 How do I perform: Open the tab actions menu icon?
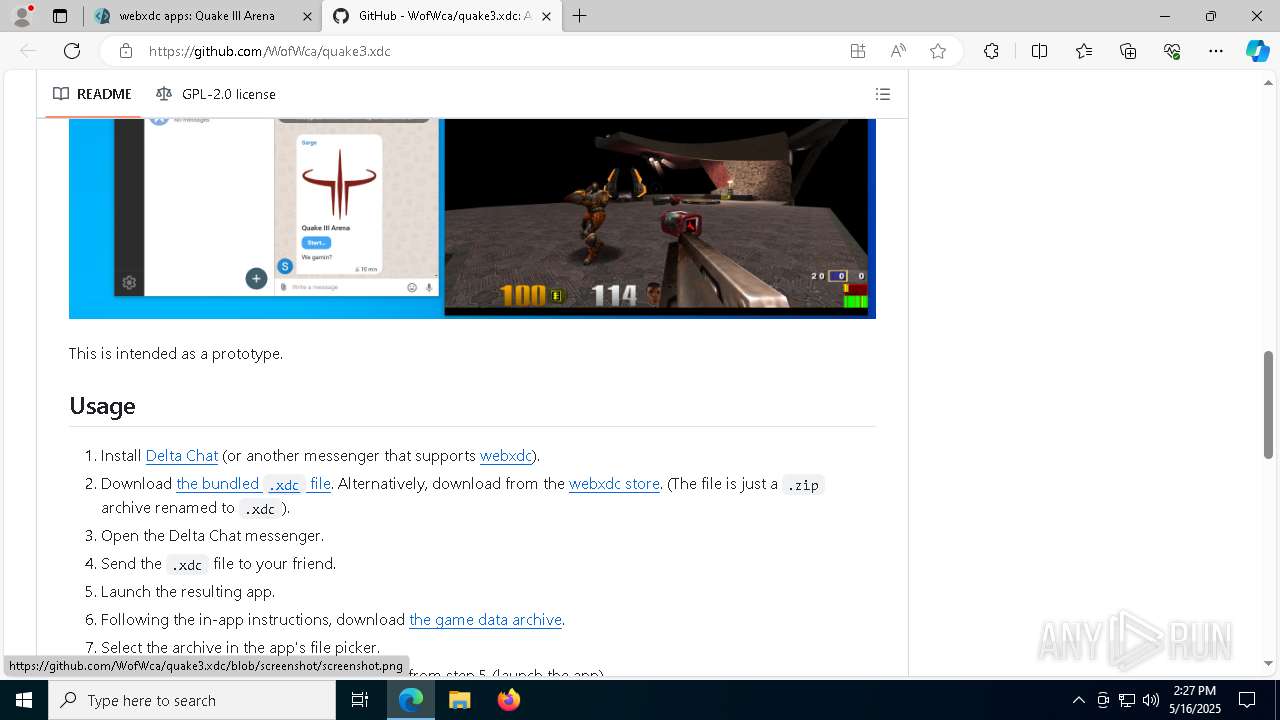pos(60,16)
